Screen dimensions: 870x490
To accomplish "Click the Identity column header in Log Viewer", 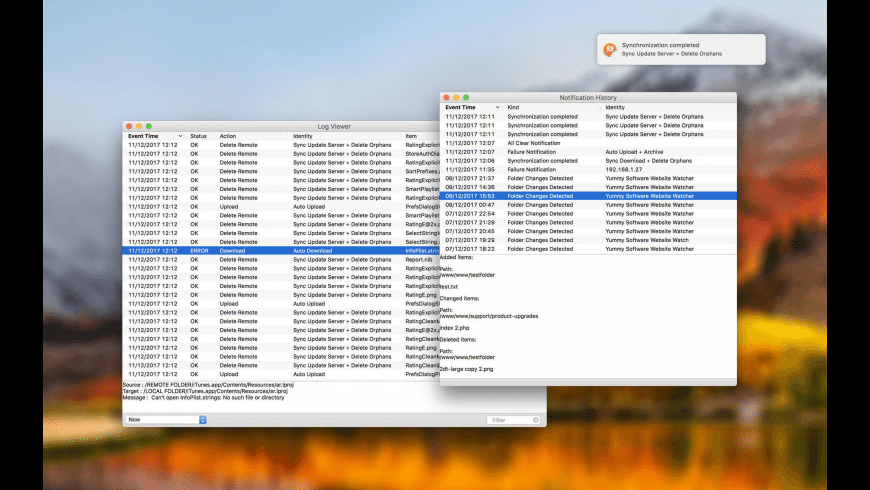I will point(303,136).
